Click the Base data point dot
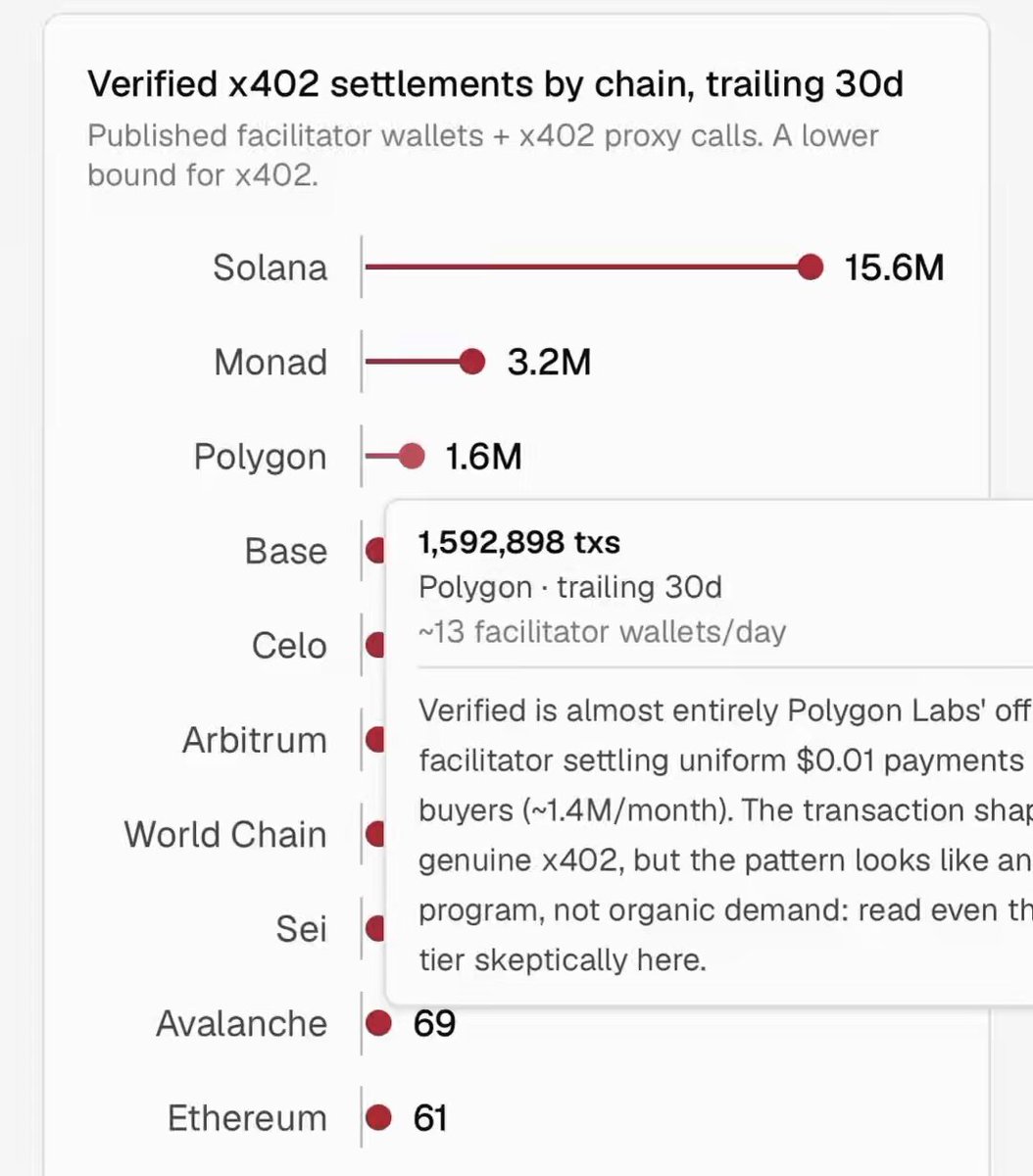1033x1176 pixels. 375,551
